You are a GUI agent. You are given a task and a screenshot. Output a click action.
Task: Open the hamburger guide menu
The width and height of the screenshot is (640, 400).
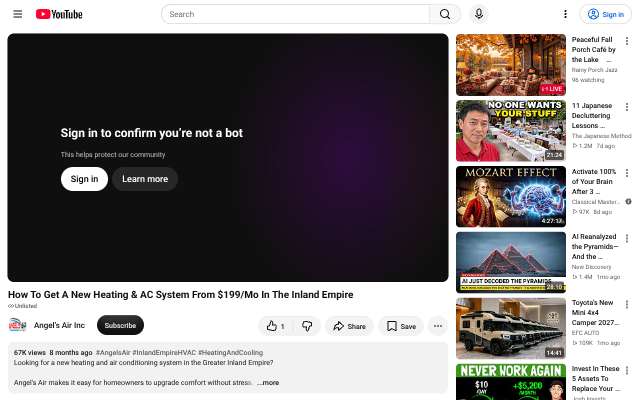click(x=18, y=14)
